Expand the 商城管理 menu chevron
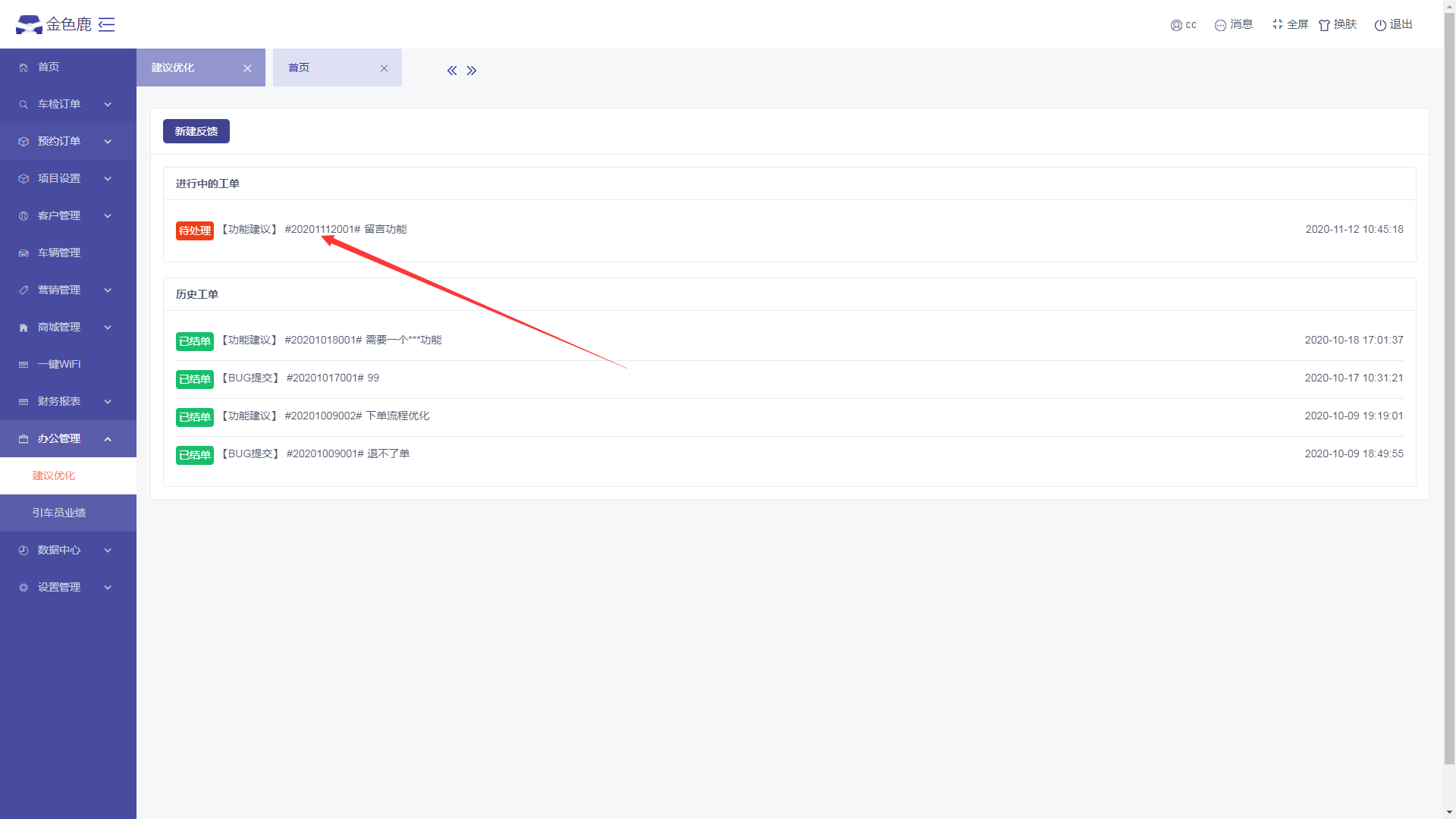 [108, 328]
